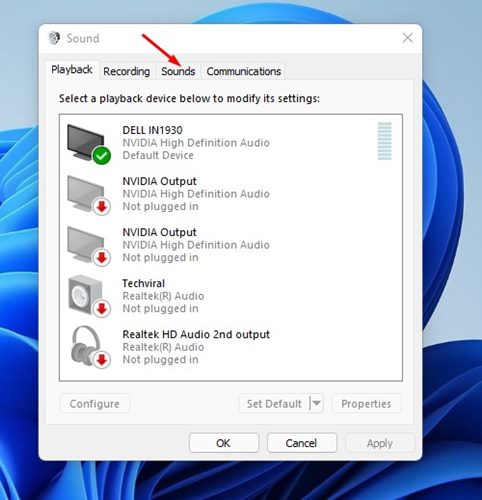This screenshot has width=482, height=500.
Task: Go to the Playback tab
Action: point(72,70)
